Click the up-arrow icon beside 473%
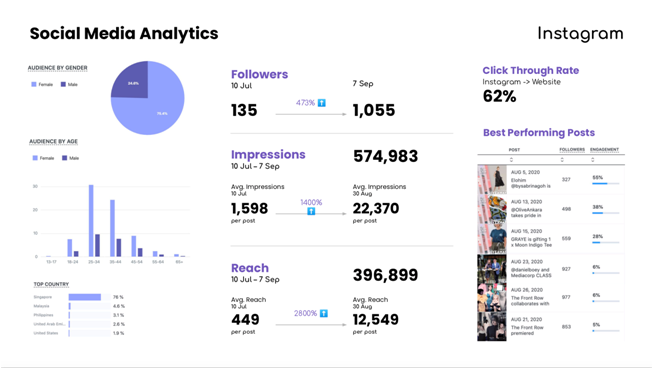 click(322, 103)
